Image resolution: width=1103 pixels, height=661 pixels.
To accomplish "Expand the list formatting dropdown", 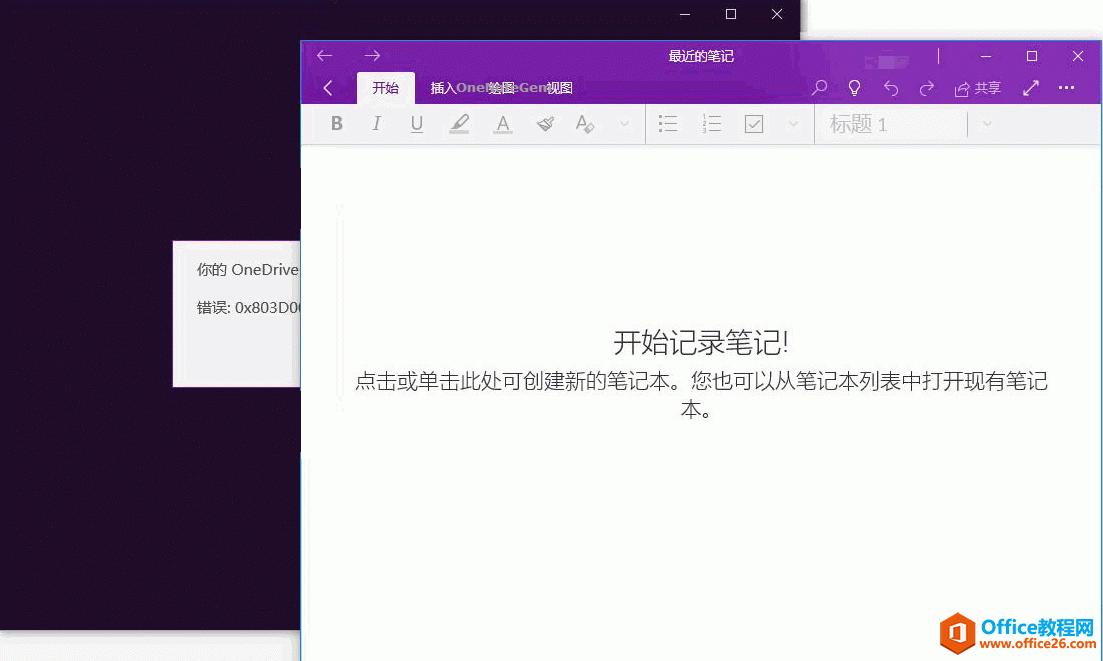I will click(x=790, y=123).
